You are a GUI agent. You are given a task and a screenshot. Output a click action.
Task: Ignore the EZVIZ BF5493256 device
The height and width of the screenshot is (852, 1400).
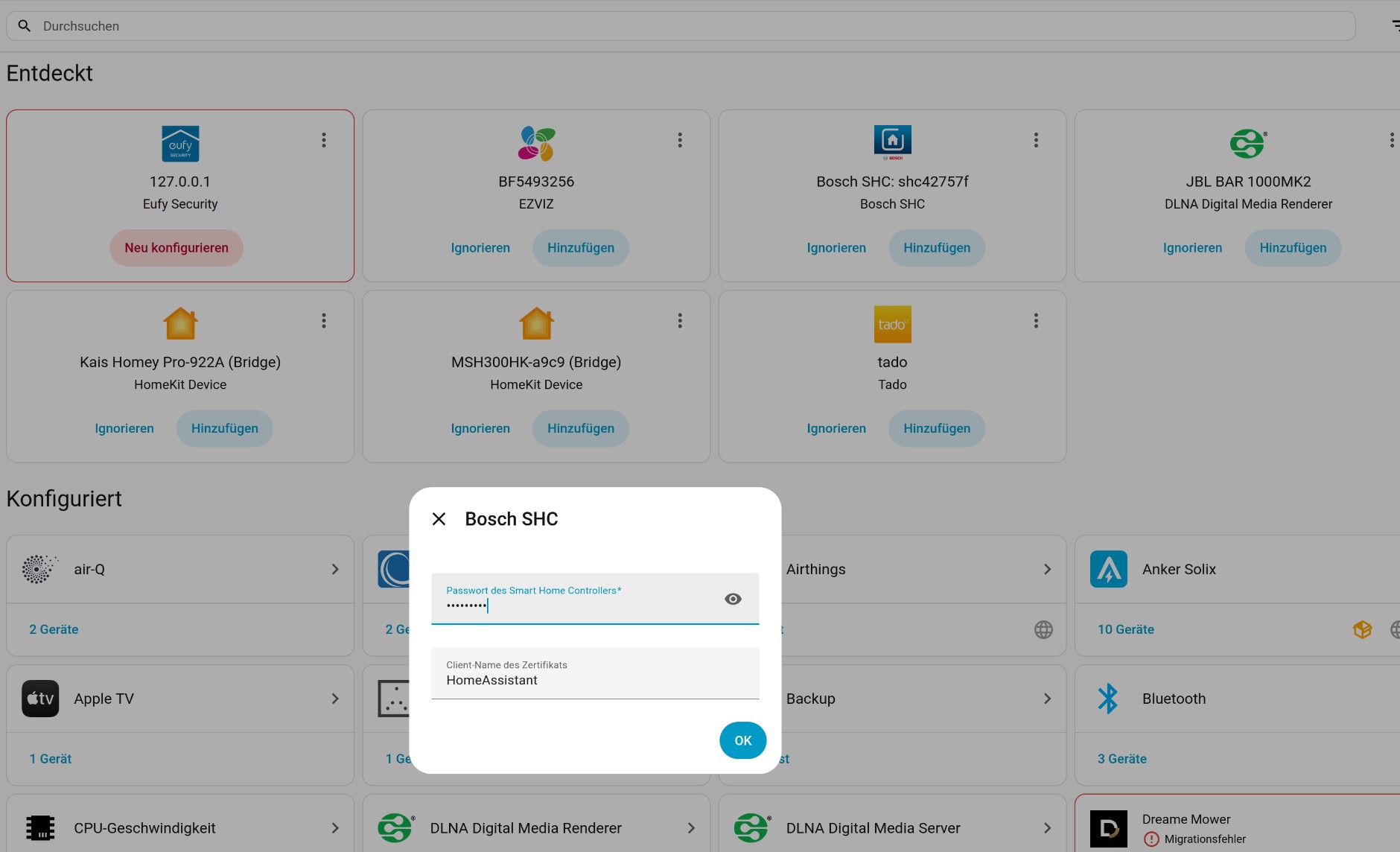tap(480, 248)
